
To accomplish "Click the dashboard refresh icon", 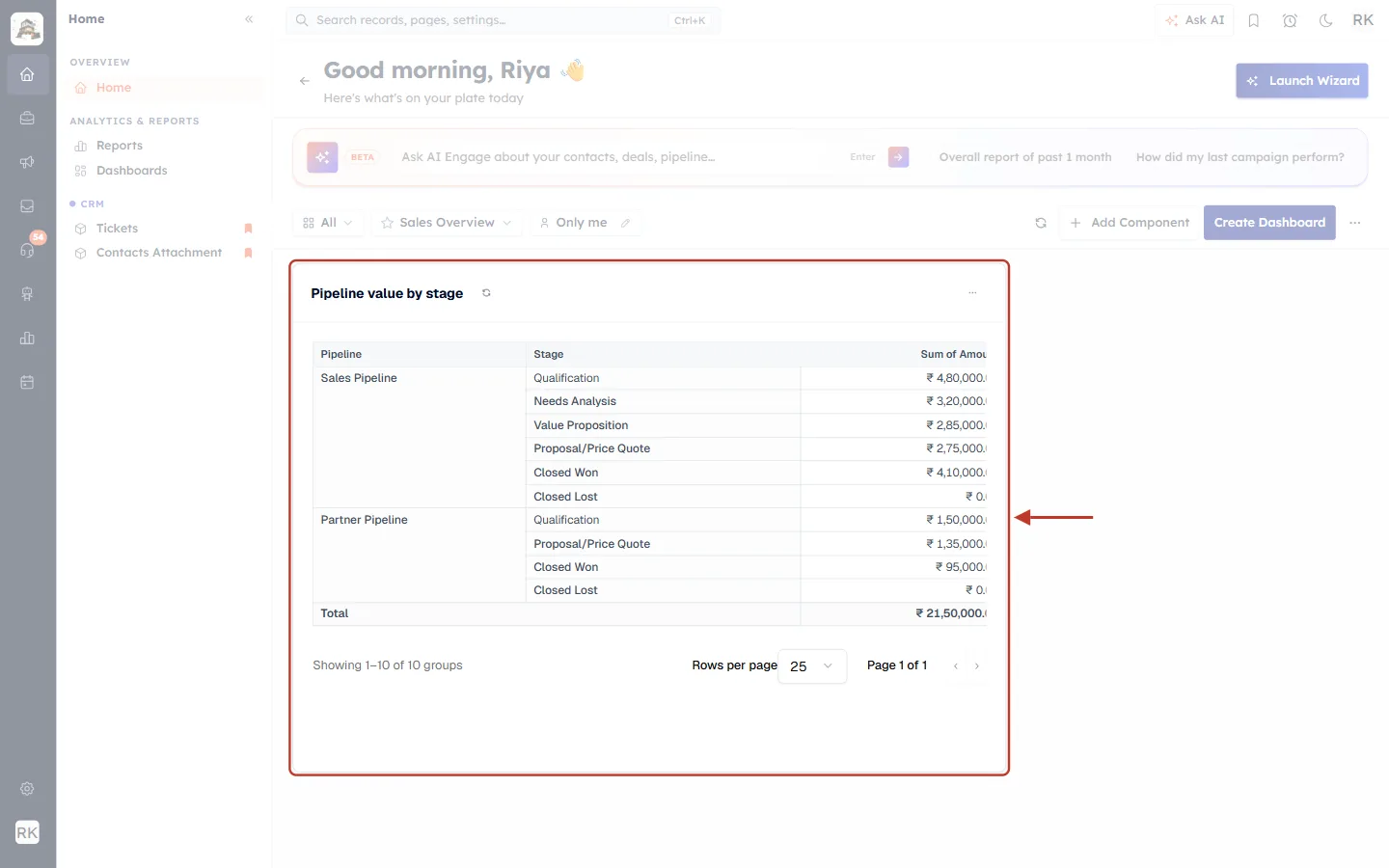I will pyautogui.click(x=1041, y=223).
